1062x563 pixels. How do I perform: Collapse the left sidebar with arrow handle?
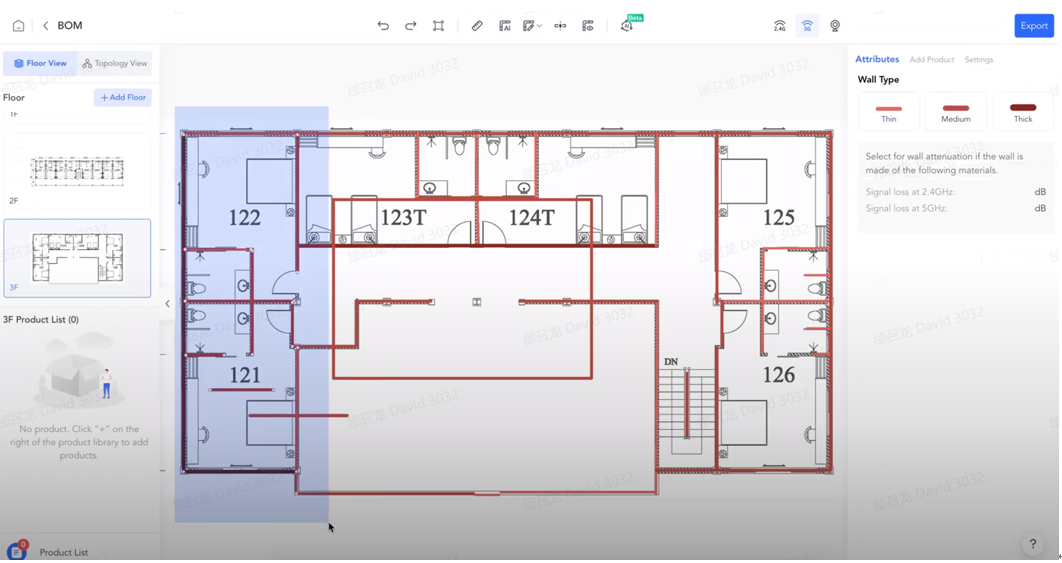167,304
